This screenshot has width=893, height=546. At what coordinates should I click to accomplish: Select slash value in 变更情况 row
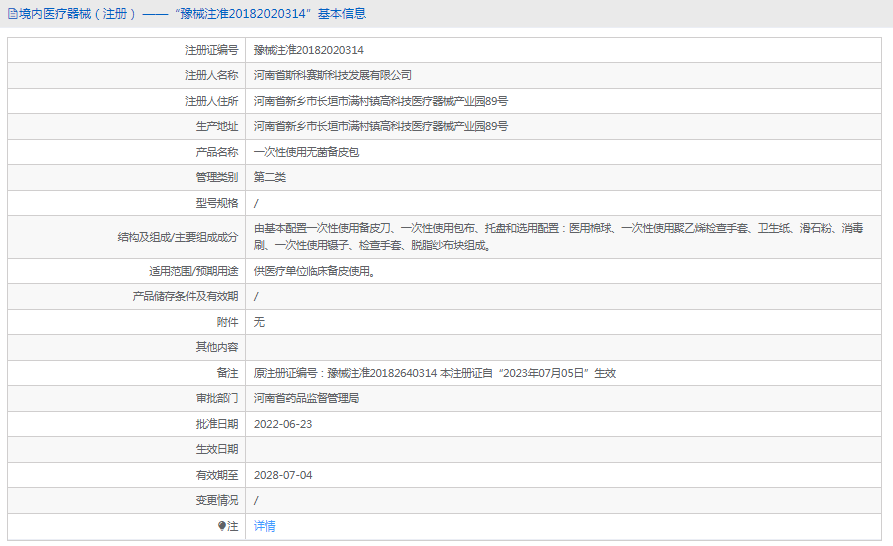coord(256,500)
